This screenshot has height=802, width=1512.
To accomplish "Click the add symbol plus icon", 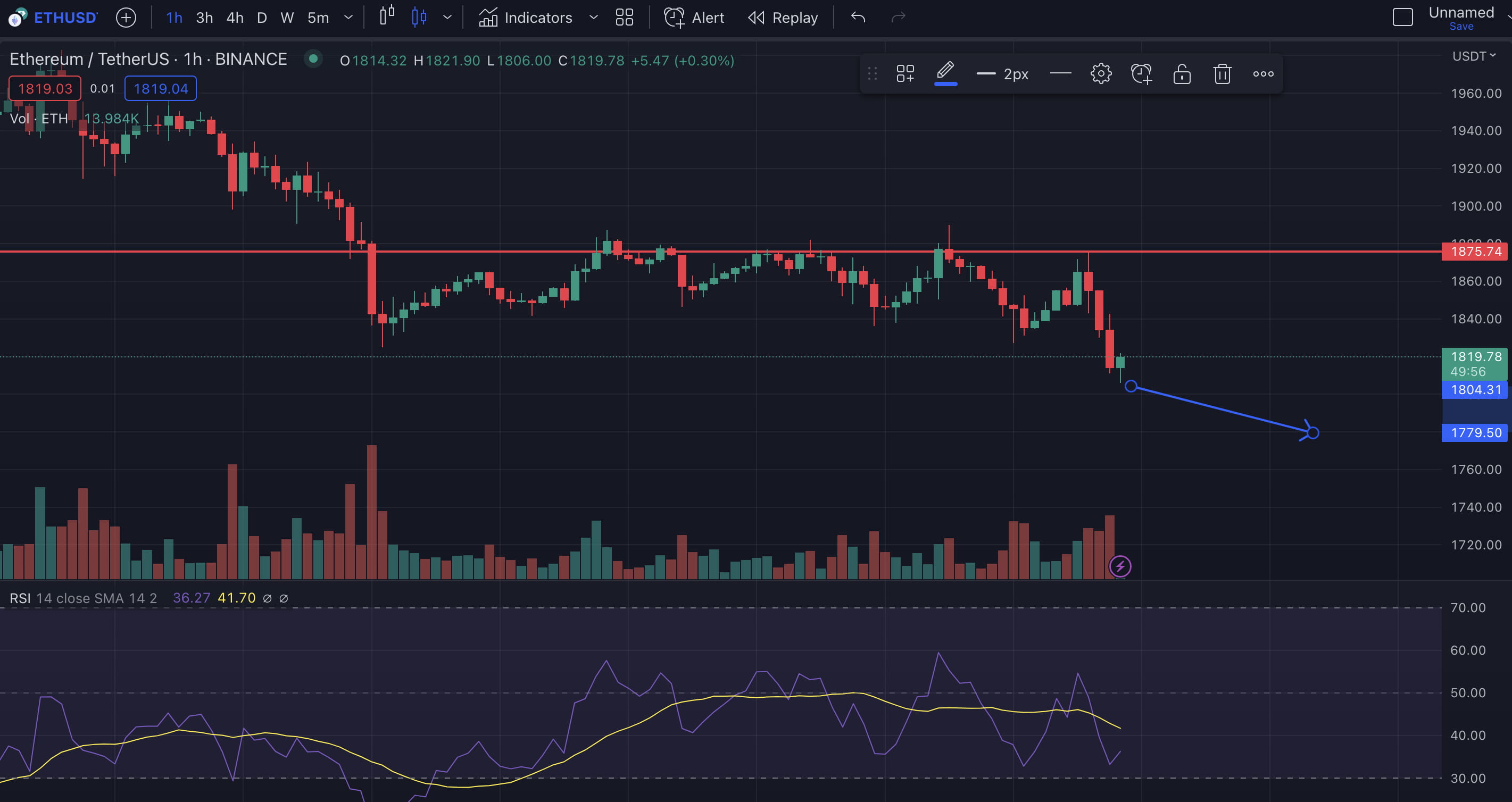I will tap(126, 18).
